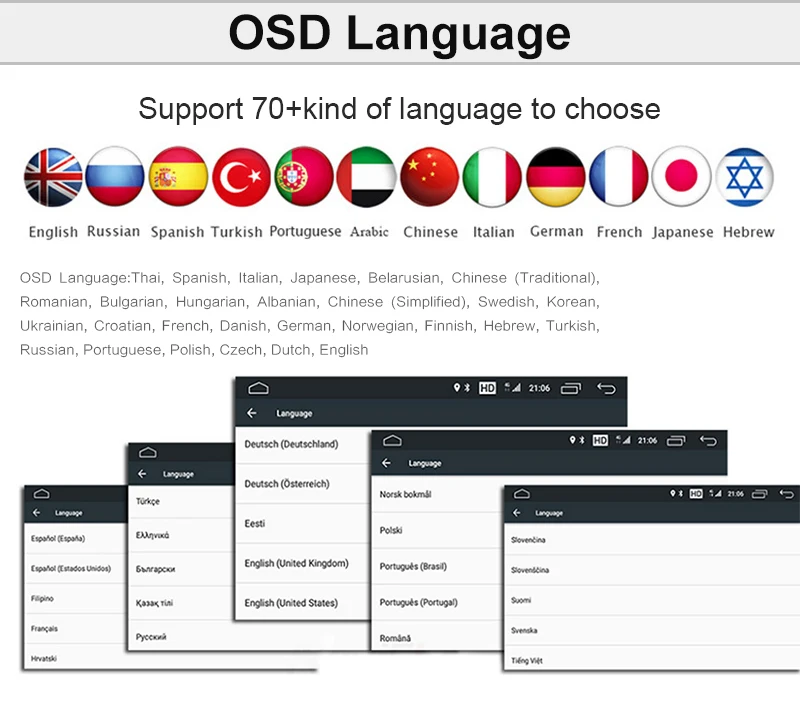The width and height of the screenshot is (800, 709).
Task: Tap the Israeli flag for Hebrew
Action: coord(747,178)
